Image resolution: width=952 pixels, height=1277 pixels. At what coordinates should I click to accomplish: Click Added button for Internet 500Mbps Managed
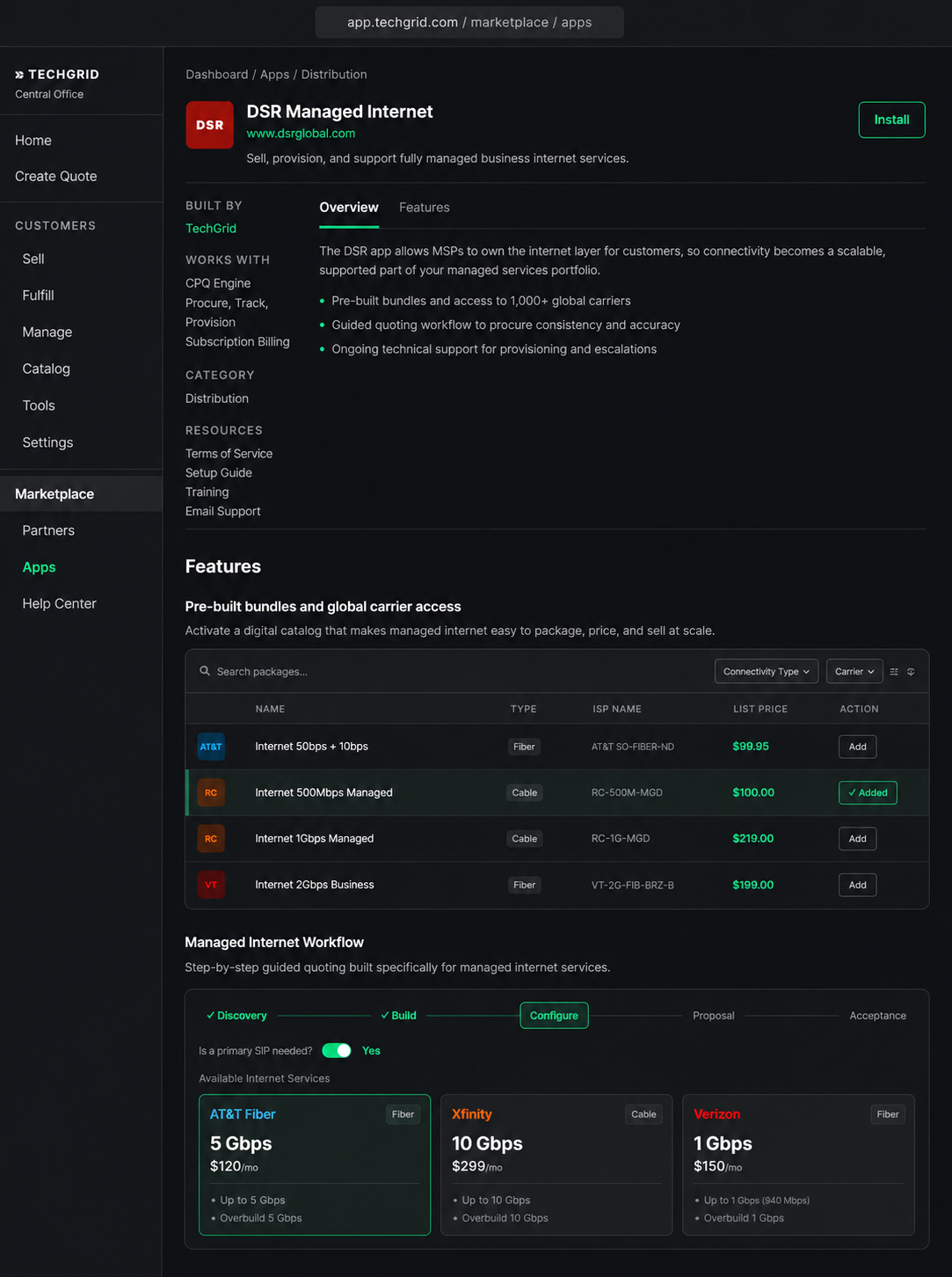[x=868, y=792]
